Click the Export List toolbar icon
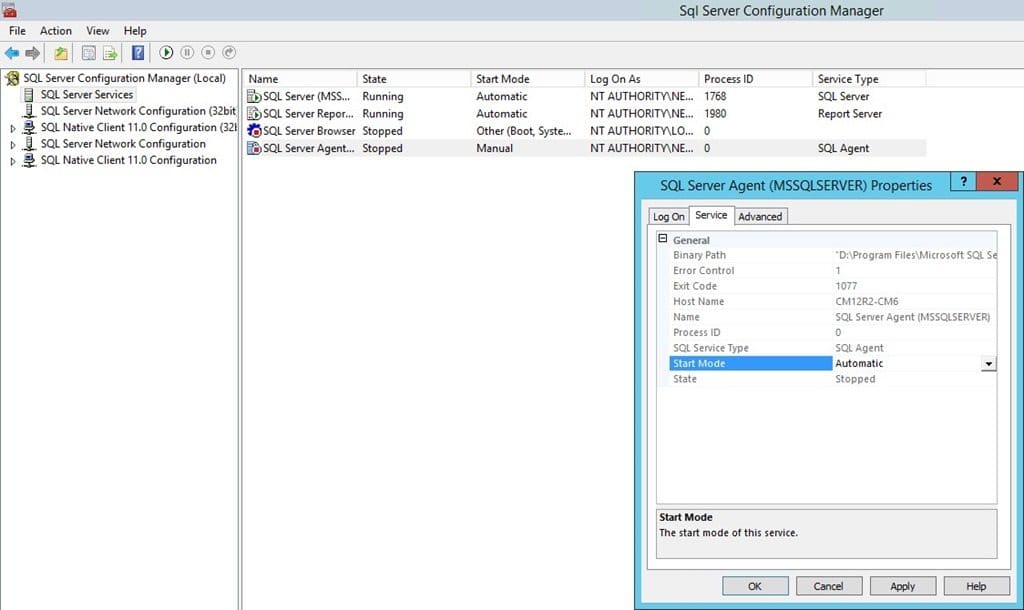The height and width of the screenshot is (610, 1024). tap(110, 53)
